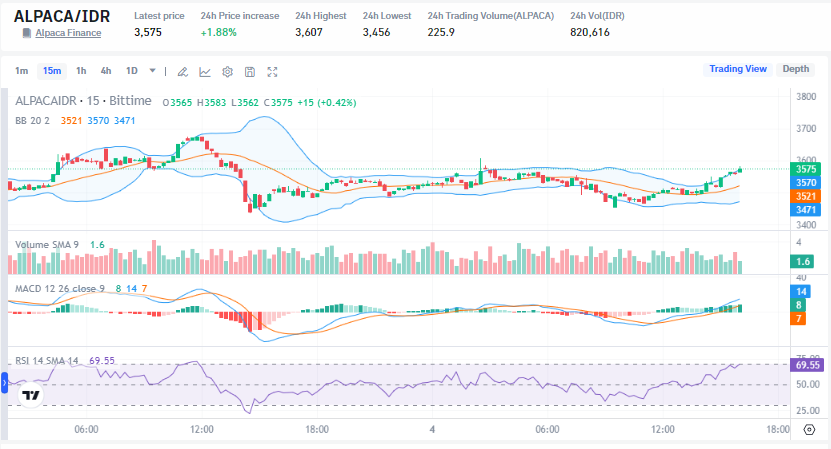This screenshot has width=831, height=449.
Task: Click the 3575 current price tag
Action: 806,169
